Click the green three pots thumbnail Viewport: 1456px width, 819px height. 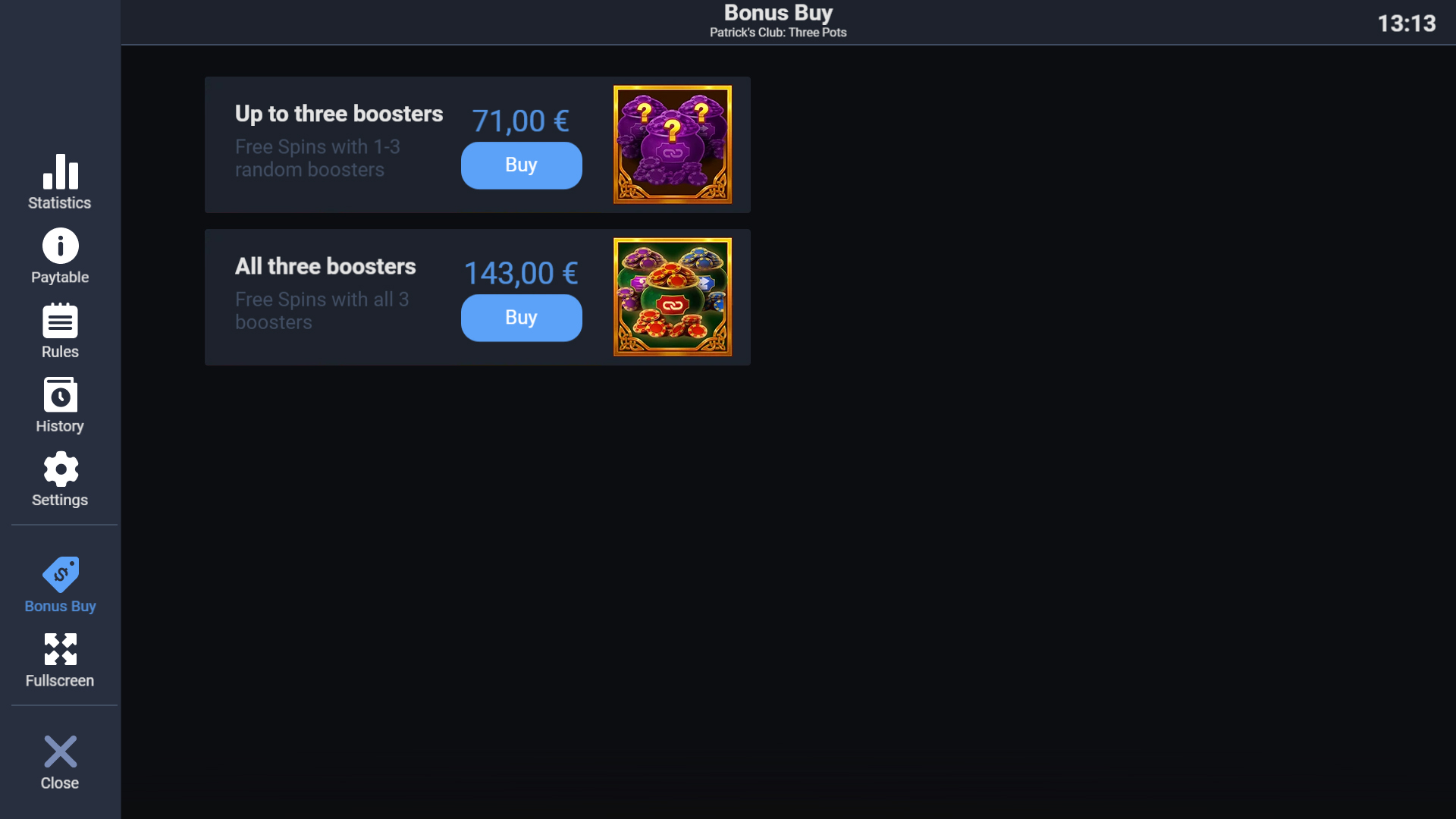tap(673, 297)
